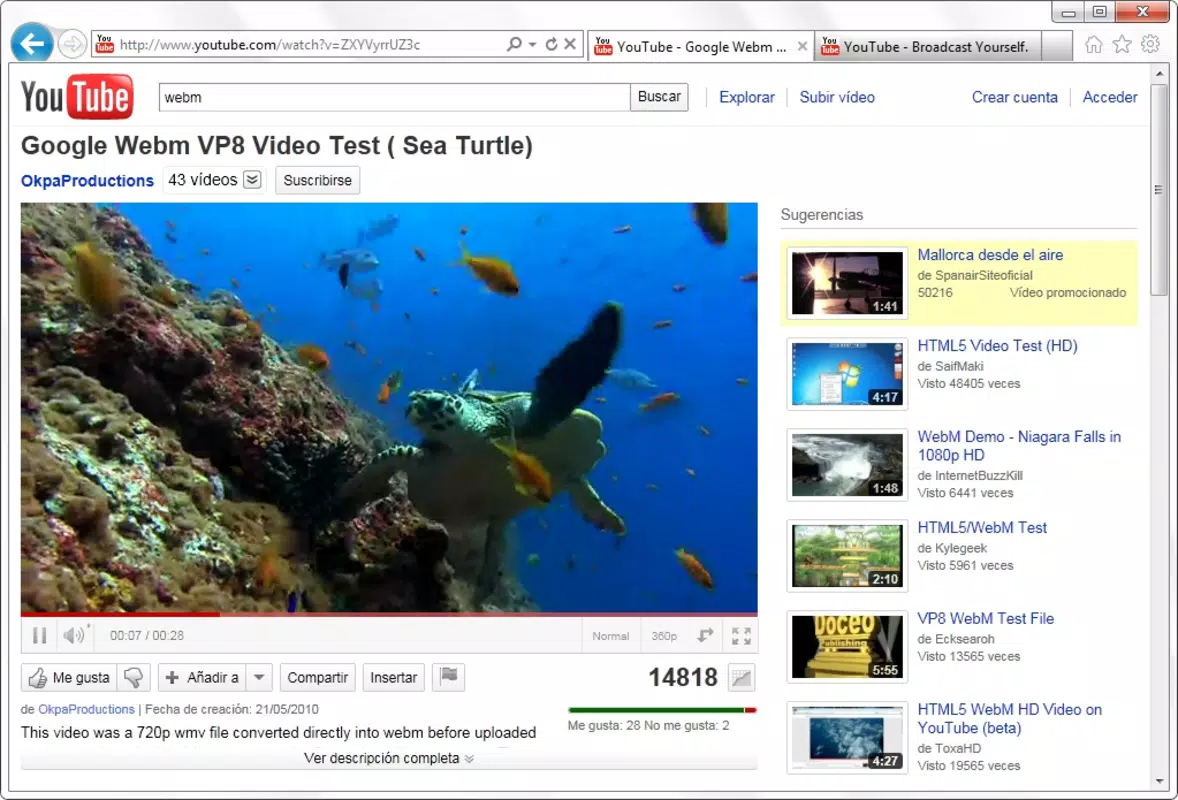Click Crear cuenta
The image size is (1178, 800).
tap(1014, 97)
